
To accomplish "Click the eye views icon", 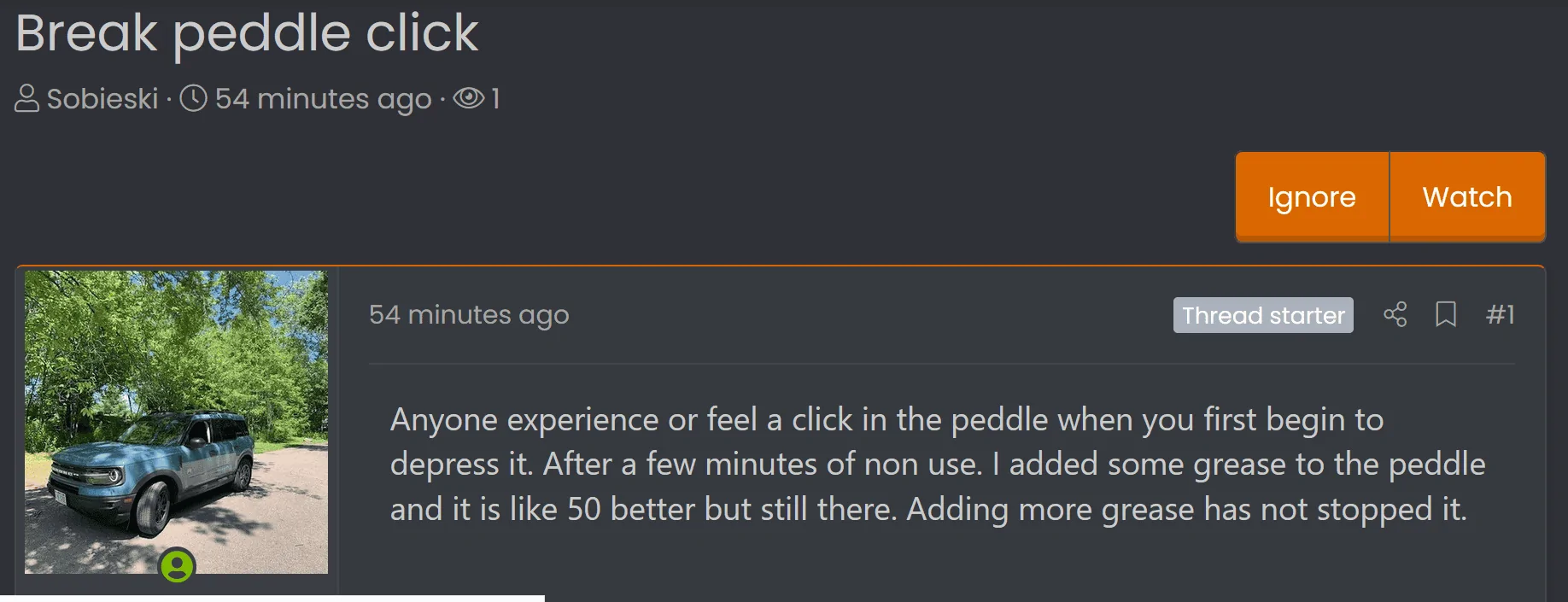I will point(468,99).
